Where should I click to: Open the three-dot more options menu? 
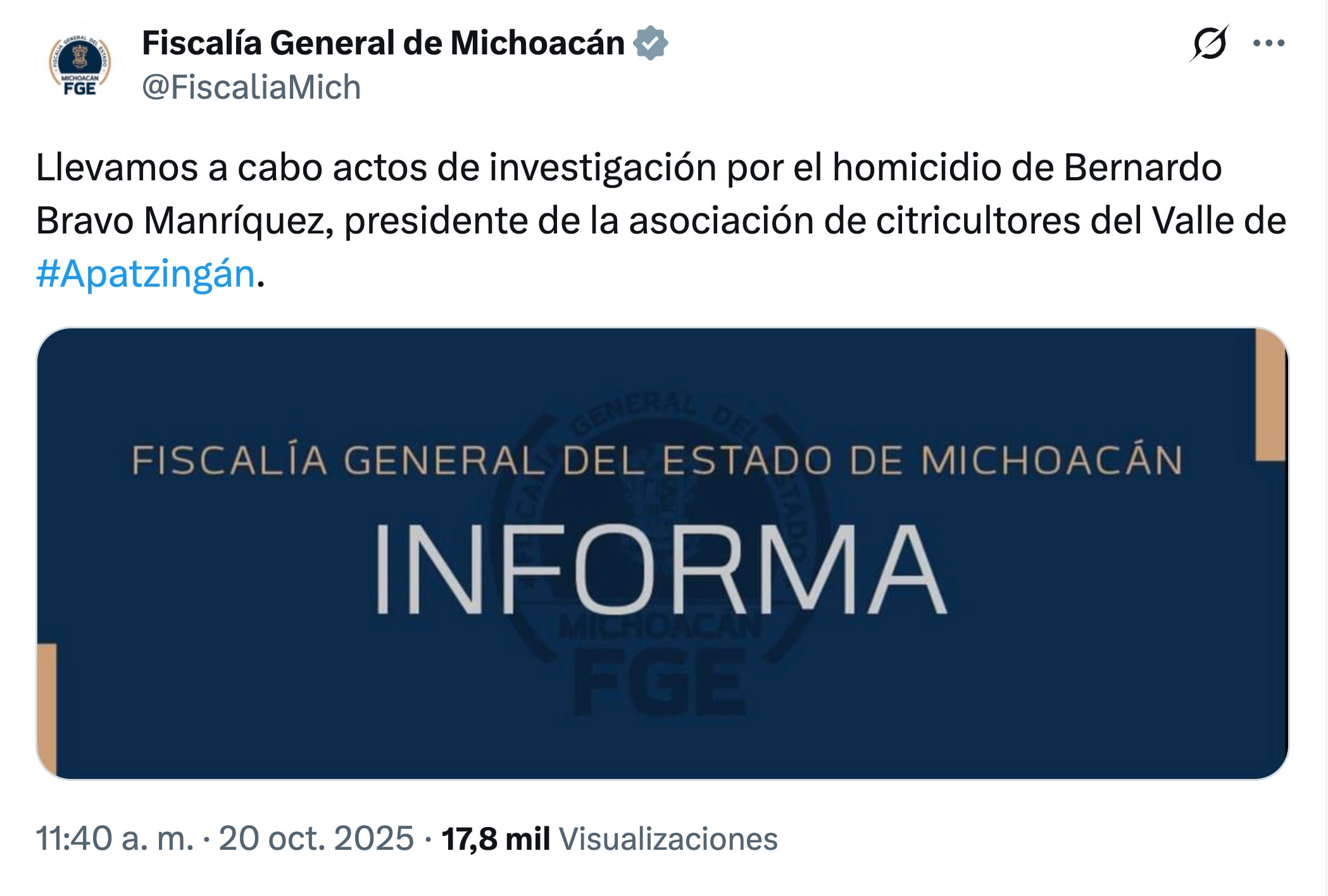(x=1268, y=44)
